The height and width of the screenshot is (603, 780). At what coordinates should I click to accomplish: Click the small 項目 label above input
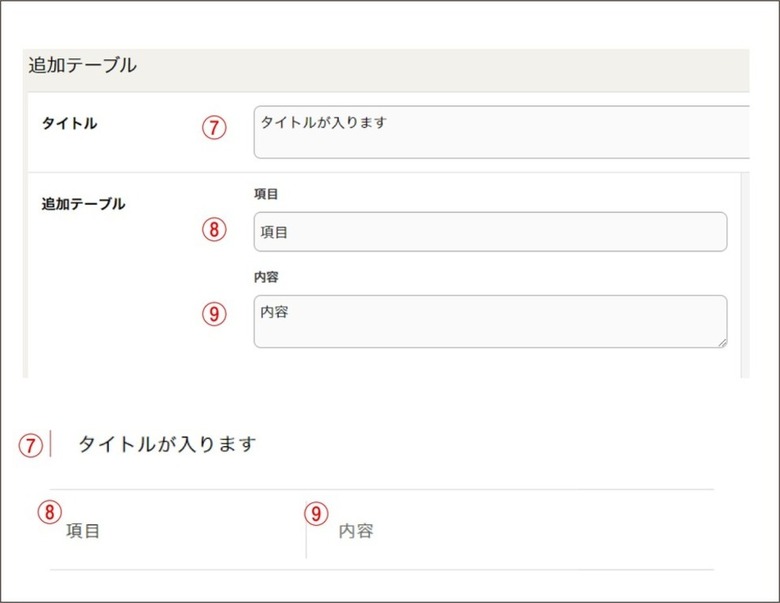[266, 194]
